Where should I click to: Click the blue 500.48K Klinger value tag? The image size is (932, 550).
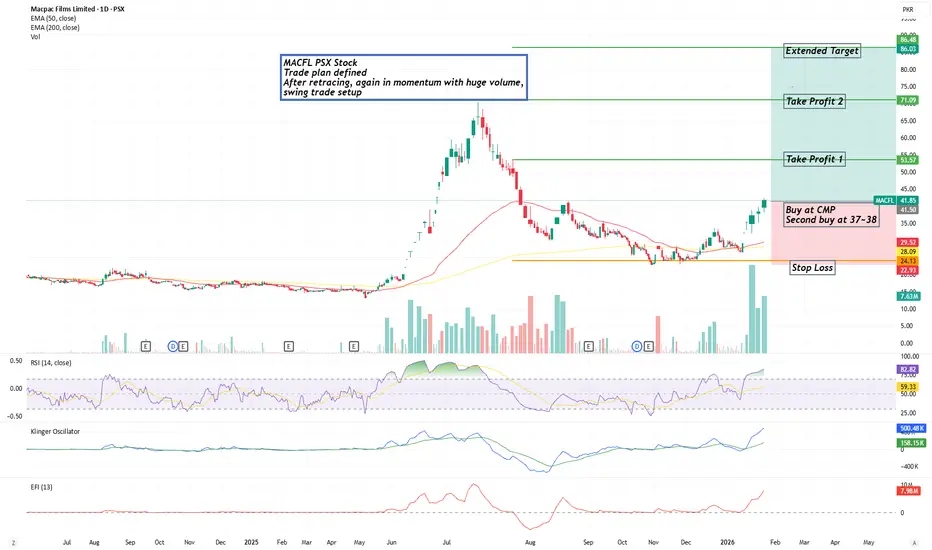[911, 428]
